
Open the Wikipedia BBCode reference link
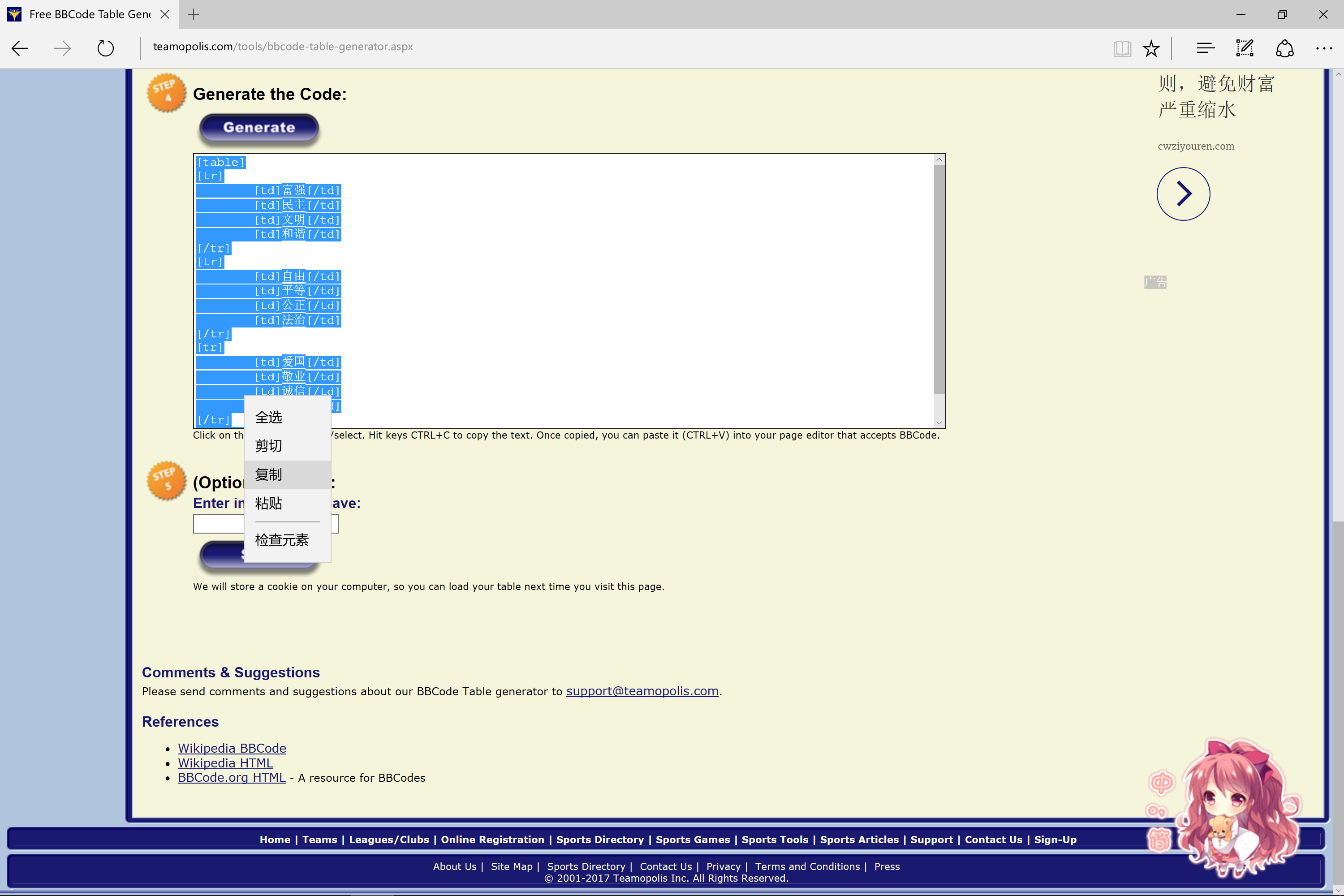click(232, 748)
